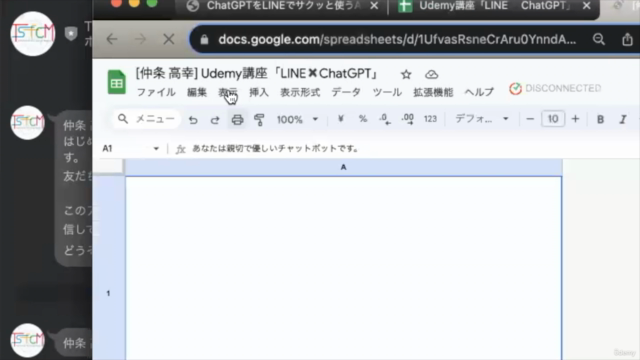Check cloud save status icon
640x360 pixels.
tap(431, 74)
